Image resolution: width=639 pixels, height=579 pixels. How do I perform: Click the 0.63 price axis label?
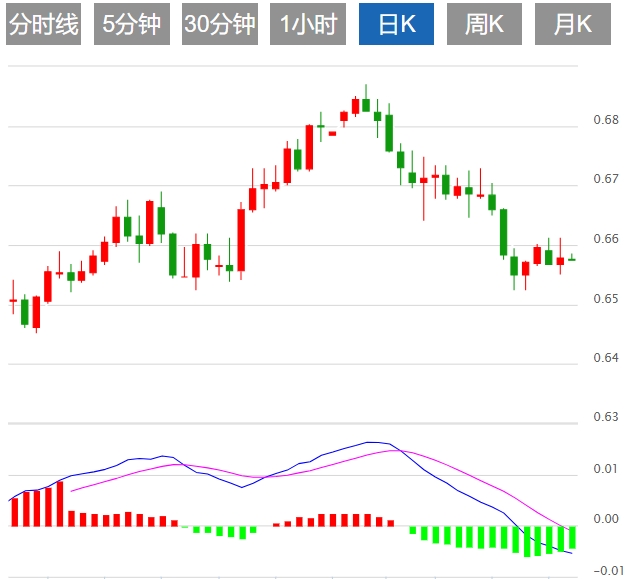click(605, 417)
